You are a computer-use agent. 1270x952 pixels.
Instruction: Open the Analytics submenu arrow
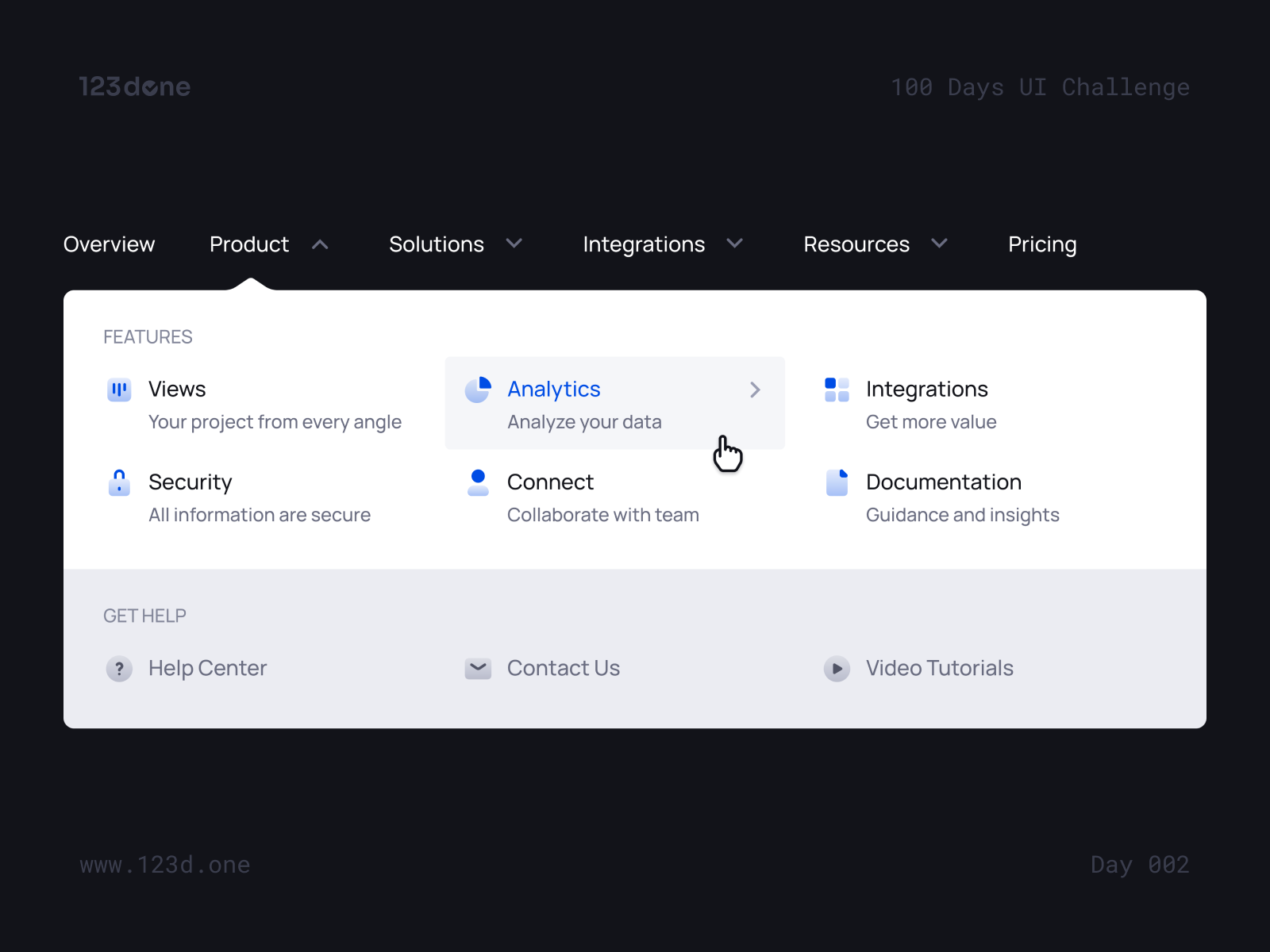click(x=755, y=390)
